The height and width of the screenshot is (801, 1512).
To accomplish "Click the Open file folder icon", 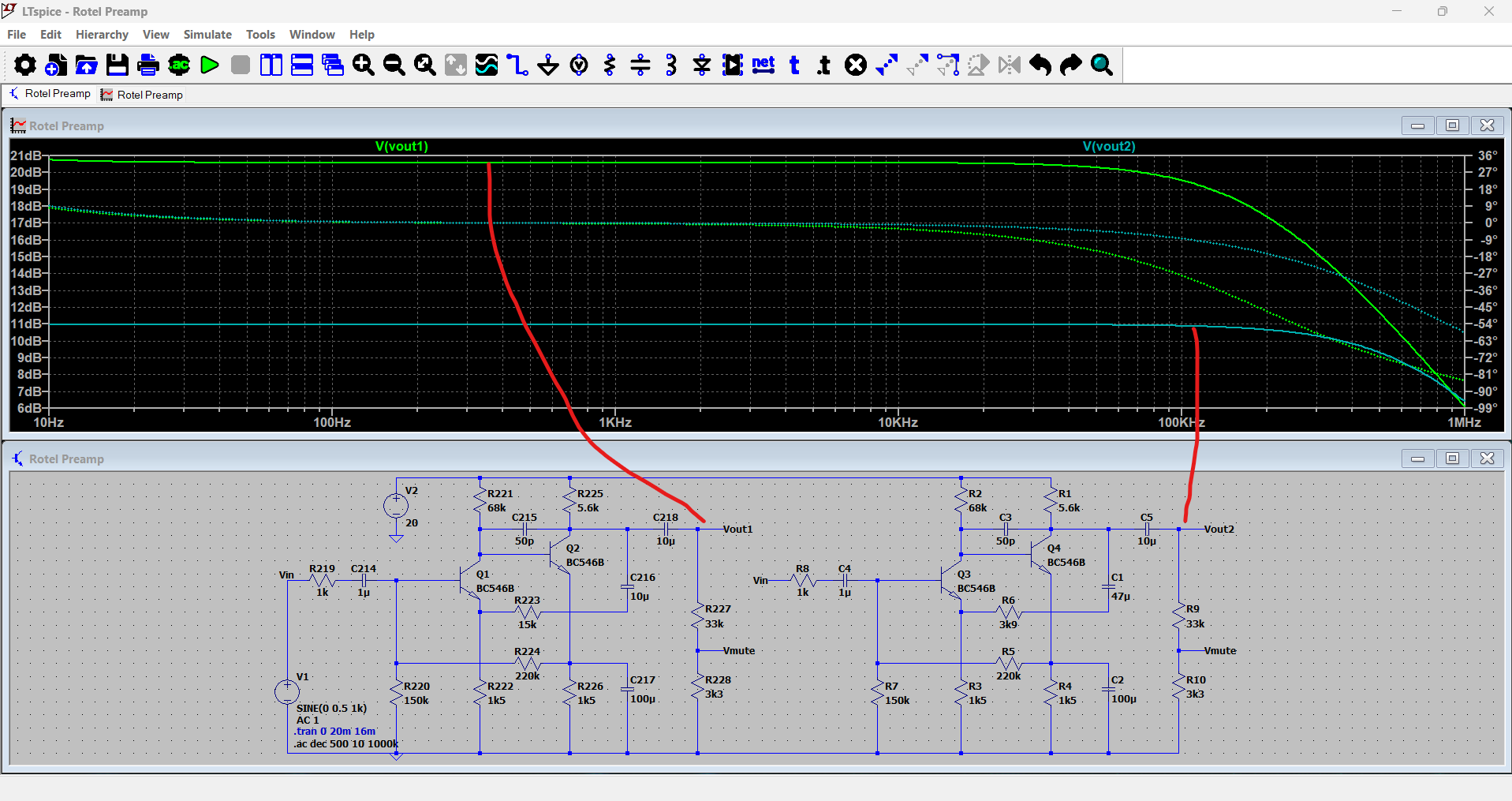I will (87, 65).
